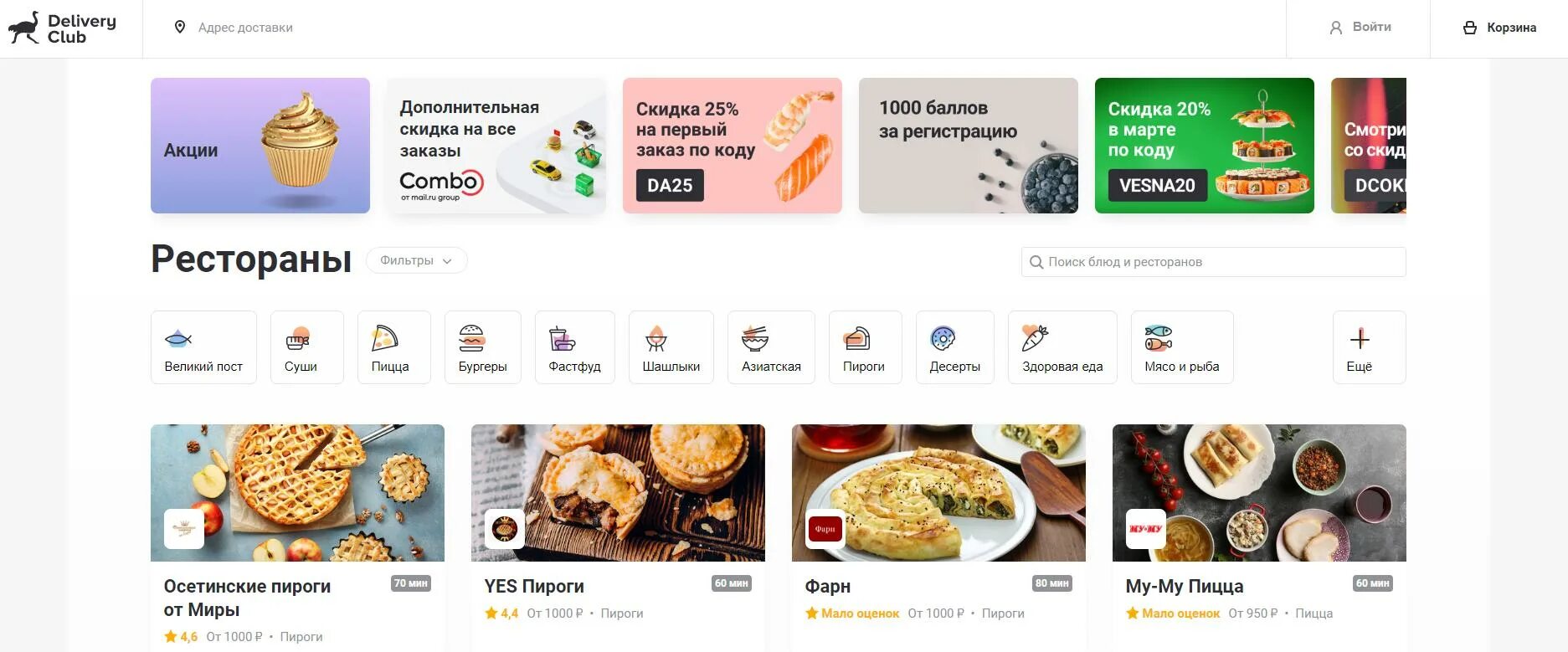Choose the Здоровая еда carrot icon
This screenshot has width=1568, height=652.
[x=1036, y=338]
